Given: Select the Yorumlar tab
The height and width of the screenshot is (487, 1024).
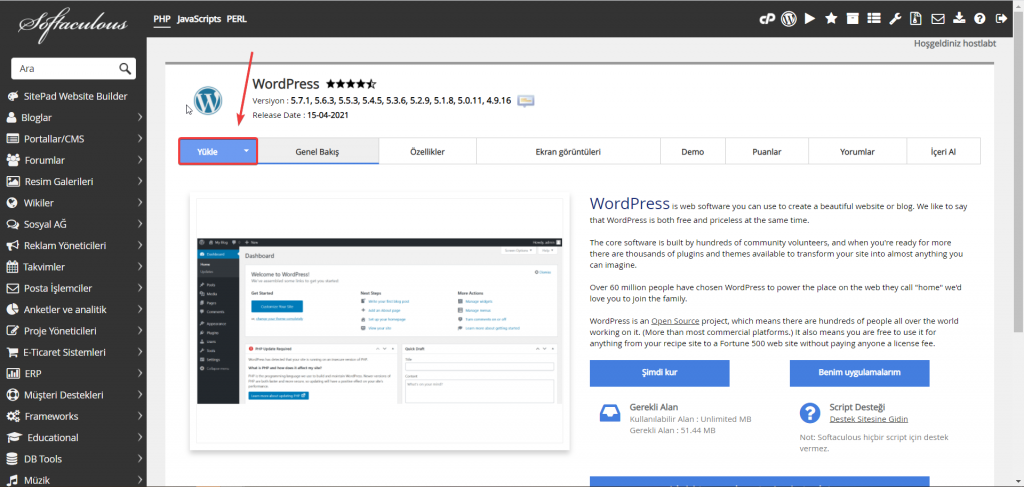Looking at the screenshot, I should click(857, 151).
